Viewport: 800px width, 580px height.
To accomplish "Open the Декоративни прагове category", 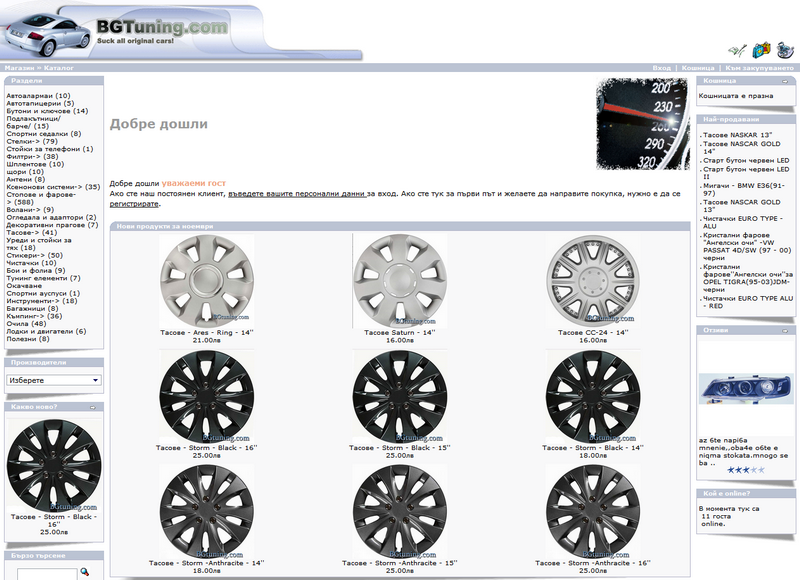I will click(x=52, y=225).
